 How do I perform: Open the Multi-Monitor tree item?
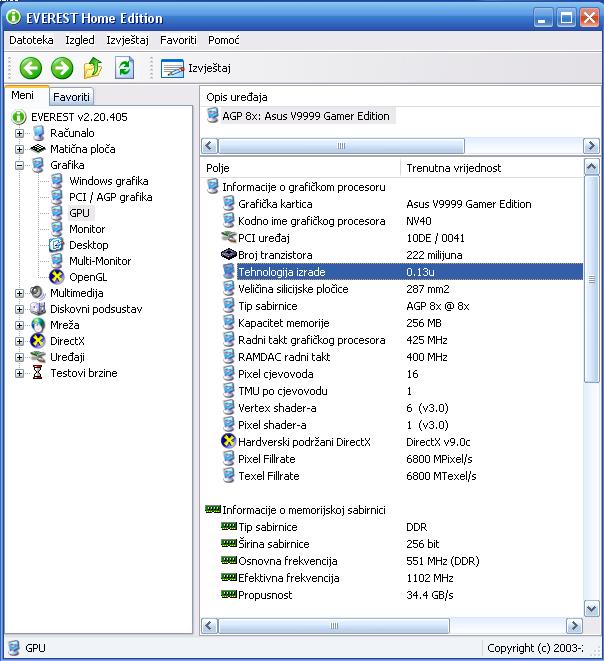100,261
